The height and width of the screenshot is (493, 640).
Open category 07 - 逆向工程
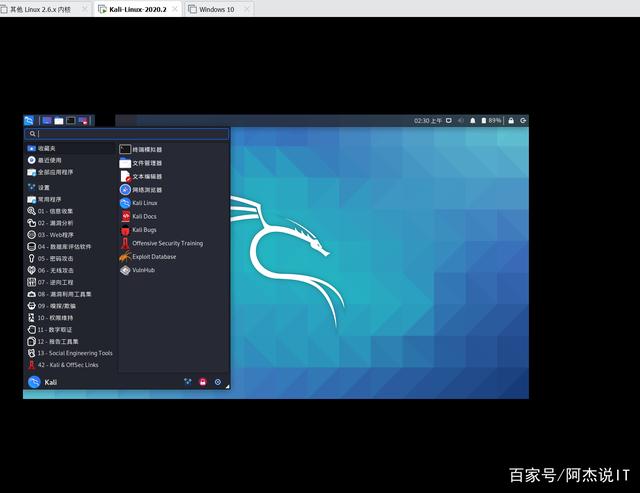click(70, 282)
